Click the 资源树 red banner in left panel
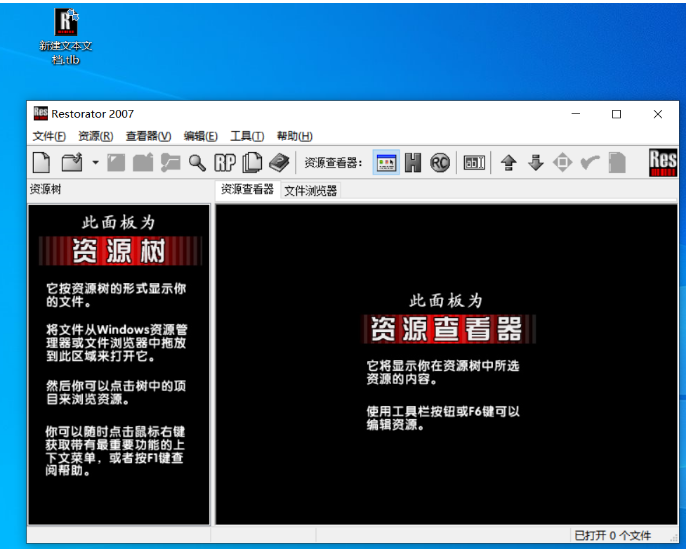The height and width of the screenshot is (549, 686). tap(119, 251)
